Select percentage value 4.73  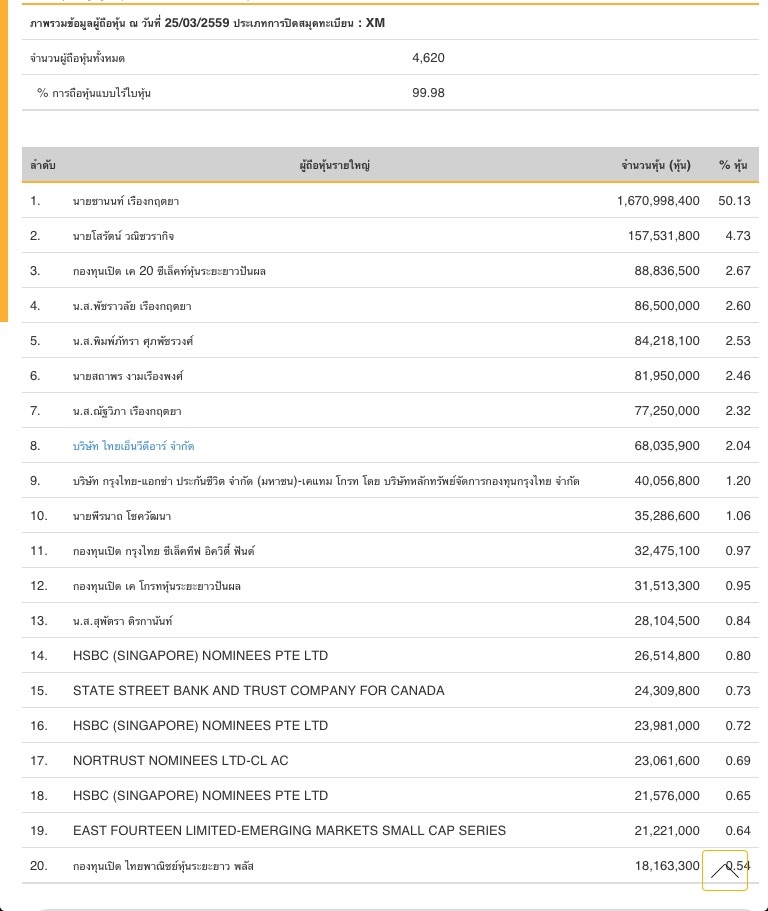click(738, 236)
